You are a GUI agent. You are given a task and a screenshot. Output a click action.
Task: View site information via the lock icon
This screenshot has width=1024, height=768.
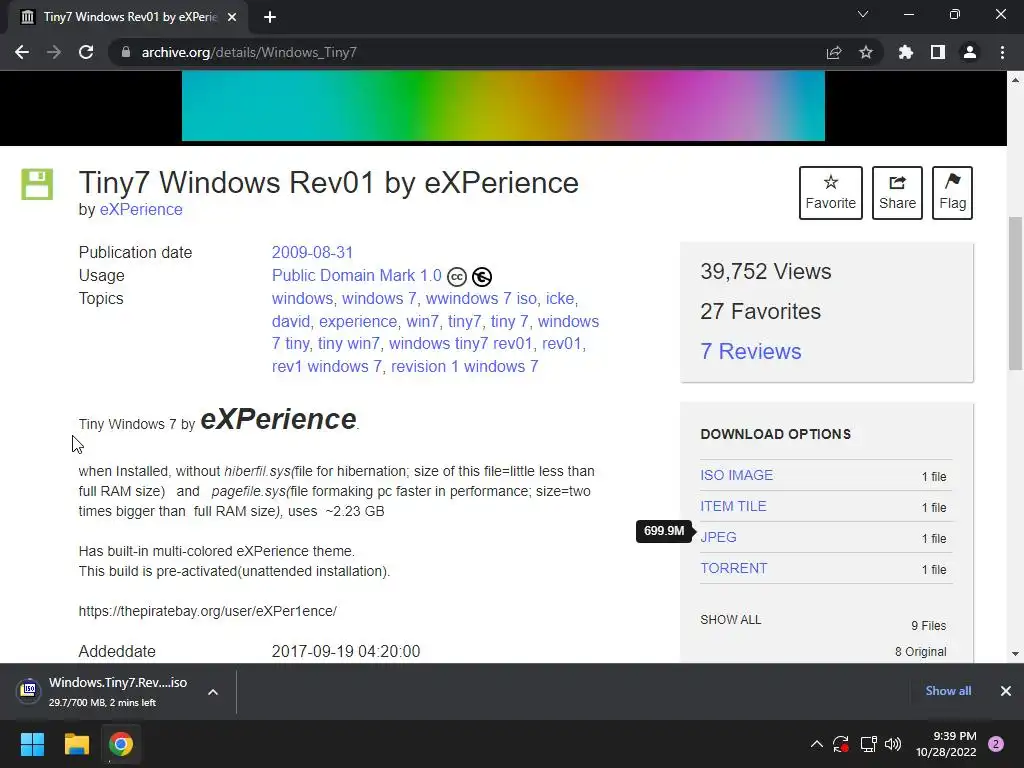coord(125,52)
